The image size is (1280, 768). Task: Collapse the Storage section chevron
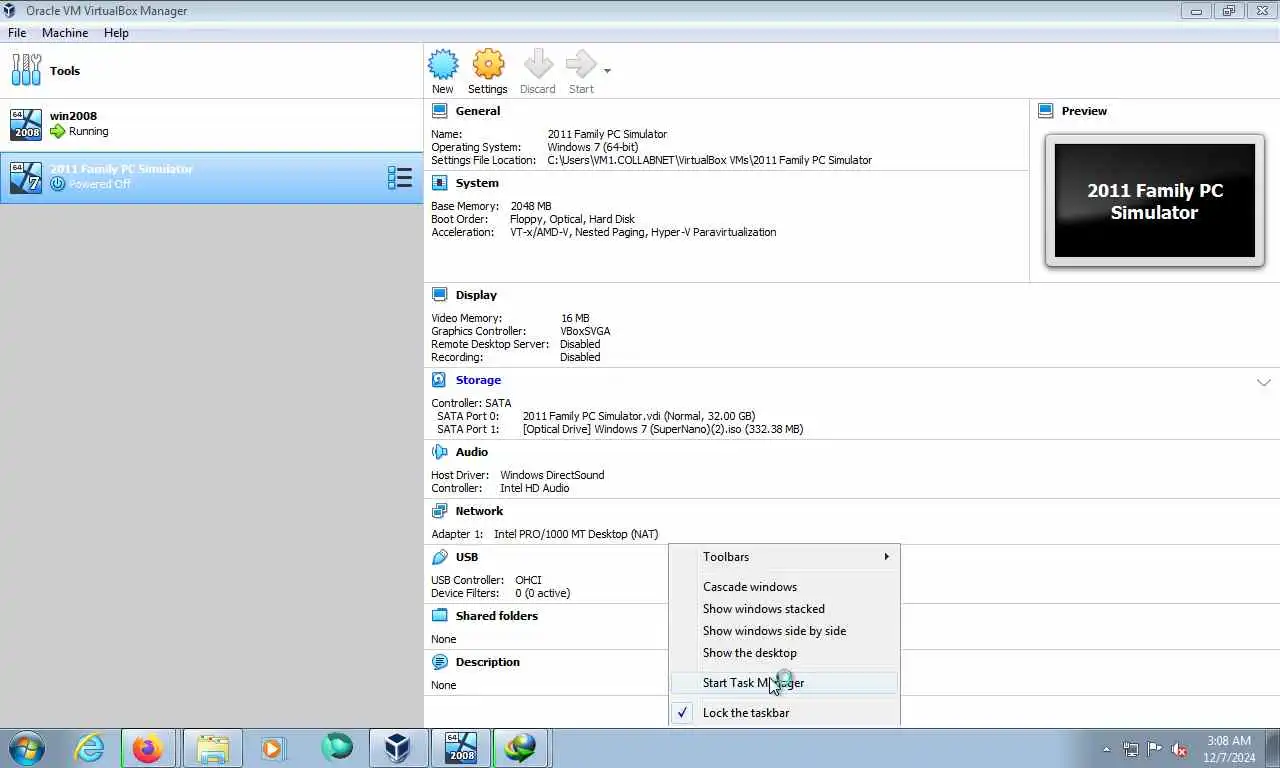[x=1263, y=382]
